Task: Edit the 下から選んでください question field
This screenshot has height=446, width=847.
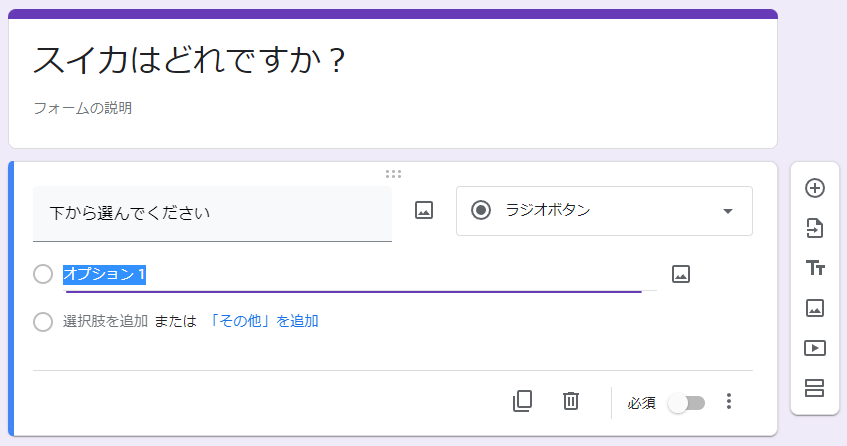Action: coord(212,214)
